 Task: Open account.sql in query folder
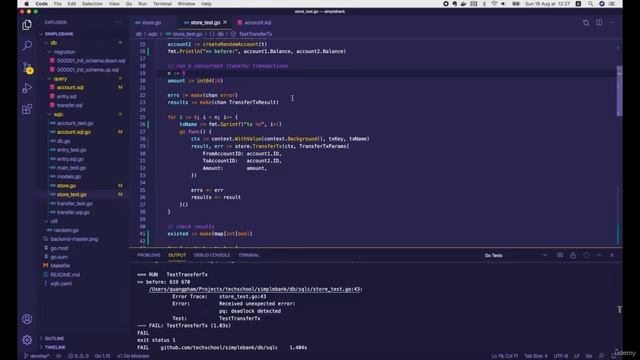tap(70, 87)
